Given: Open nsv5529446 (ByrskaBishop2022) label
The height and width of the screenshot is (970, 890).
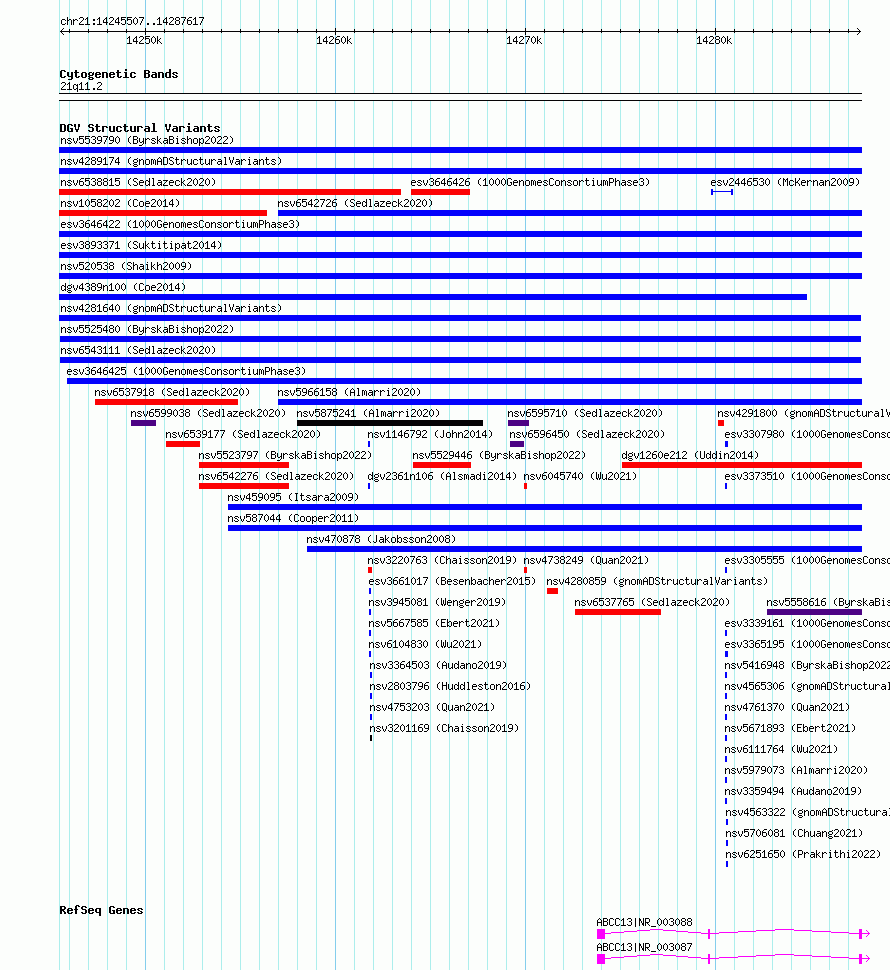Looking at the screenshot, I should (499, 456).
